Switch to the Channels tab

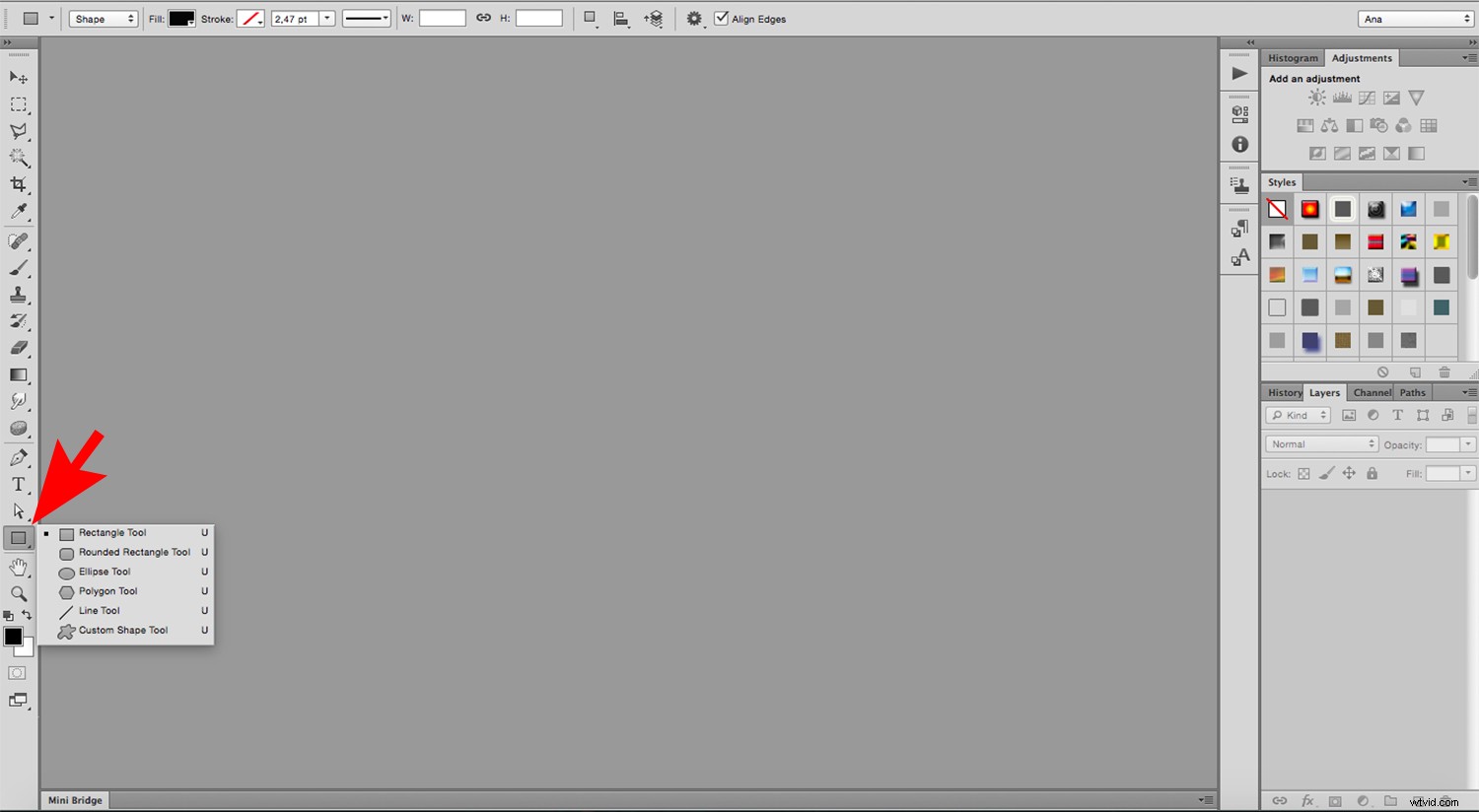click(1372, 392)
